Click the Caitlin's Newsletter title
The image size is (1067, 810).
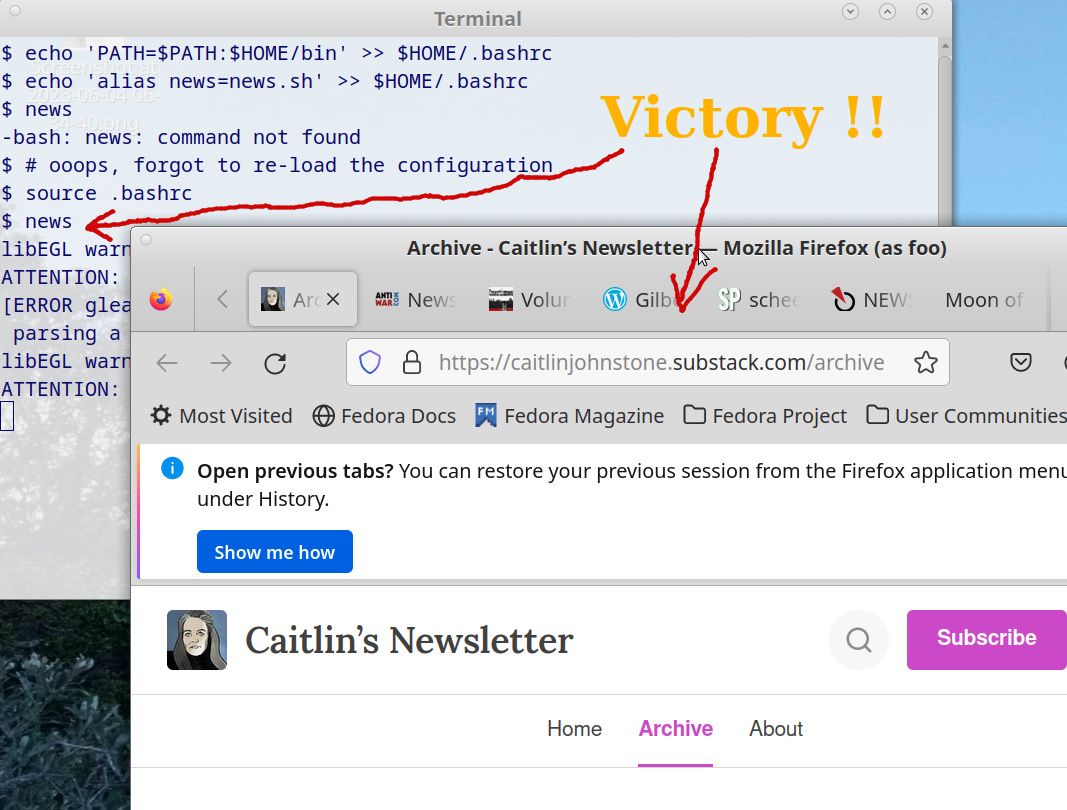[409, 641]
